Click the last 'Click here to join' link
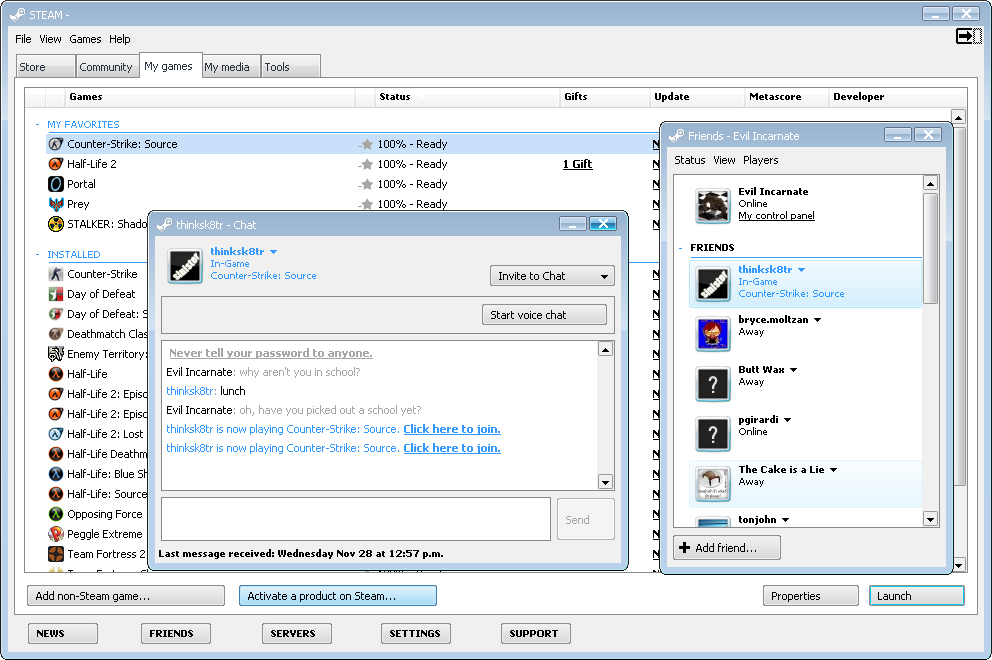992x660 pixels. [x=452, y=448]
